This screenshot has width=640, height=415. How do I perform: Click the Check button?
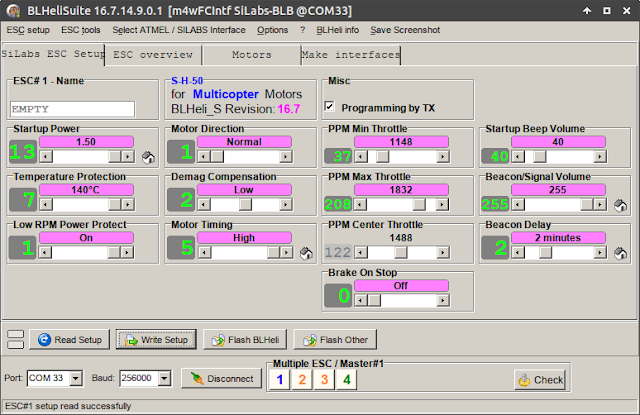(540, 380)
